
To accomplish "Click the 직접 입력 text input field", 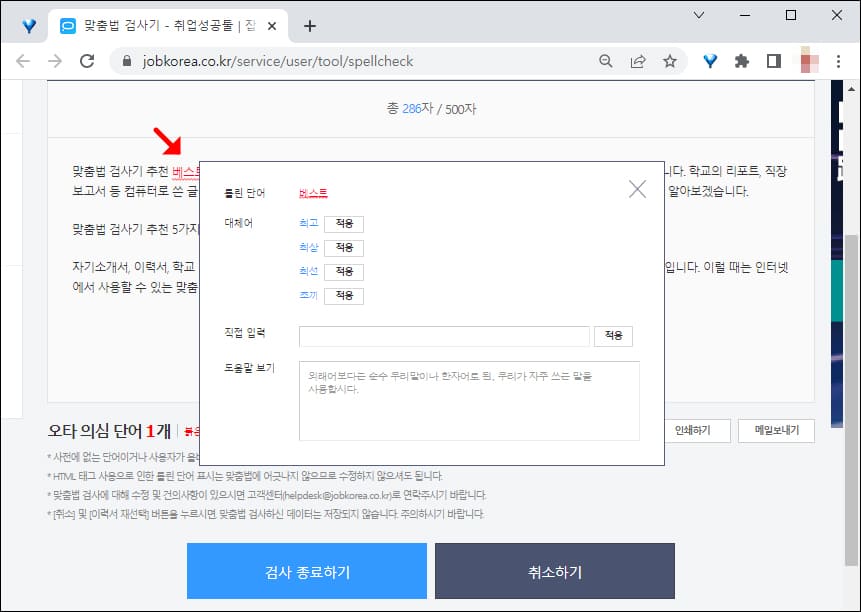I will pyautogui.click(x=444, y=336).
